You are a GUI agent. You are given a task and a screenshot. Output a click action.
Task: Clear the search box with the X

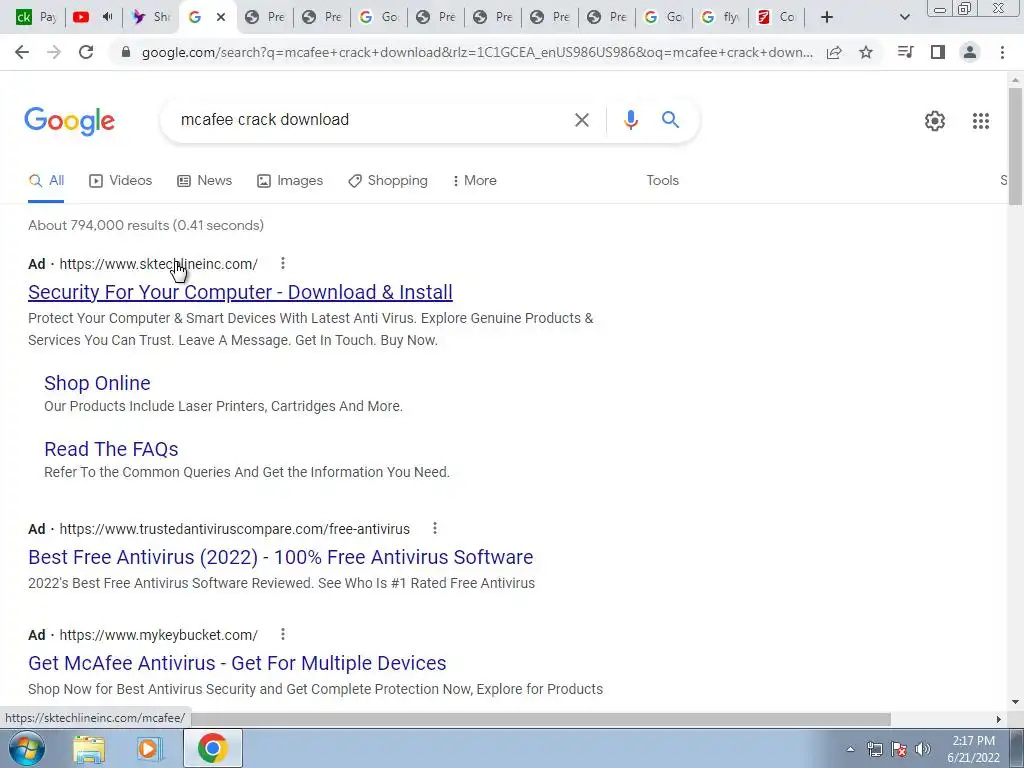581,120
